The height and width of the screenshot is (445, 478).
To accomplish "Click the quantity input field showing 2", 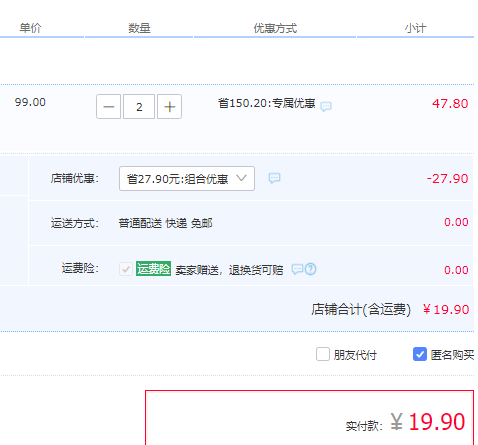I will click(139, 107).
